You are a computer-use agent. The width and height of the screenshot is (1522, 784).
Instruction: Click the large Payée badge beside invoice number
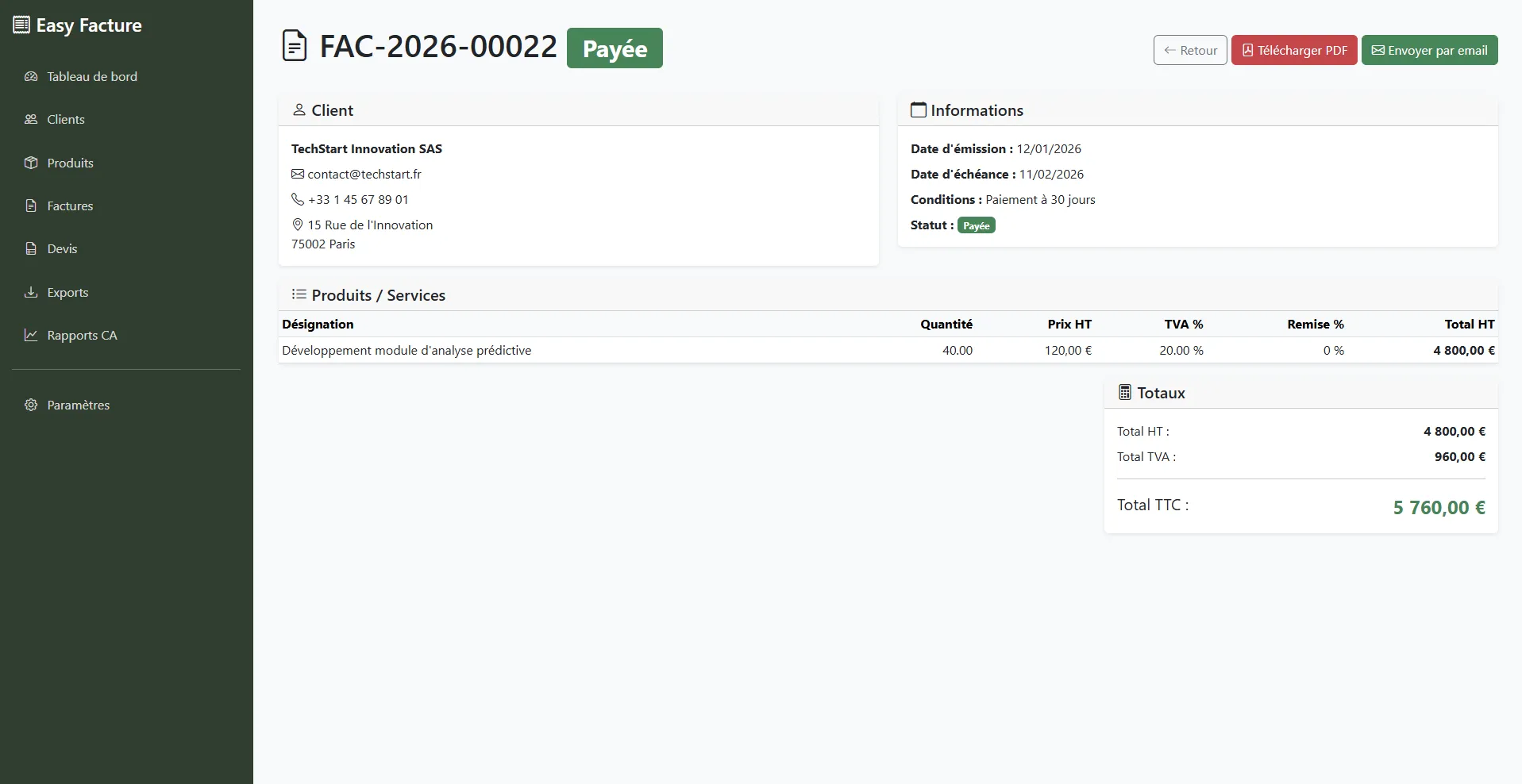[615, 48]
